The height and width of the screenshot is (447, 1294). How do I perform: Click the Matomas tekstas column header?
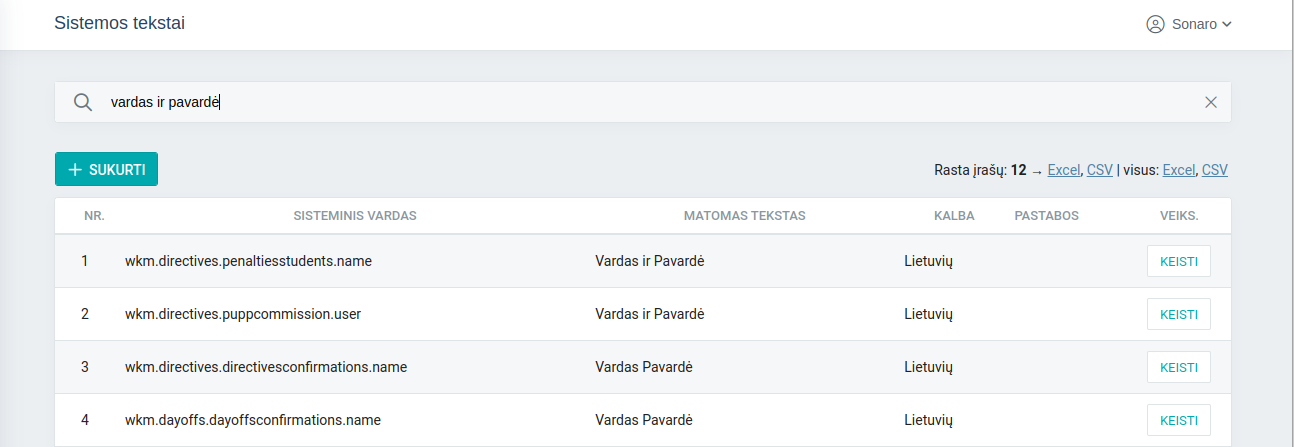(744, 216)
